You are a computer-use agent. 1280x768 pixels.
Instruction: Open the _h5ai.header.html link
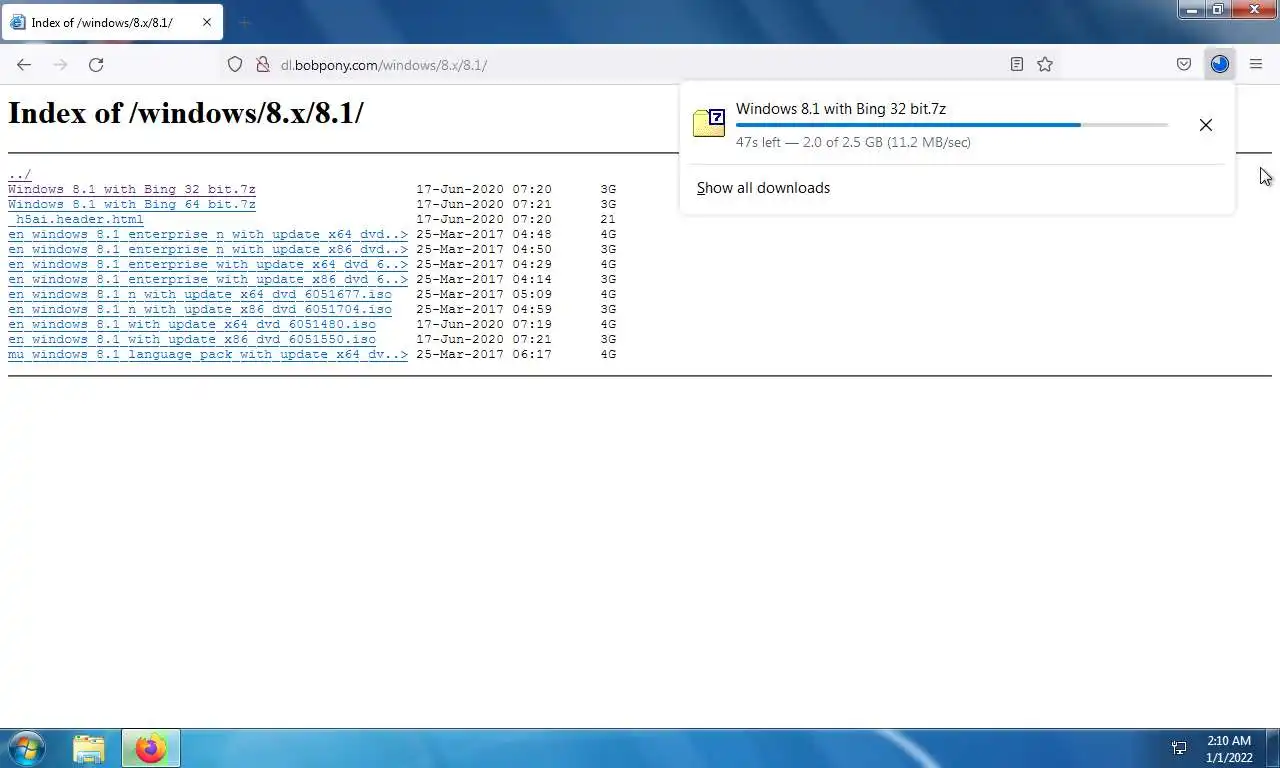click(x=76, y=219)
